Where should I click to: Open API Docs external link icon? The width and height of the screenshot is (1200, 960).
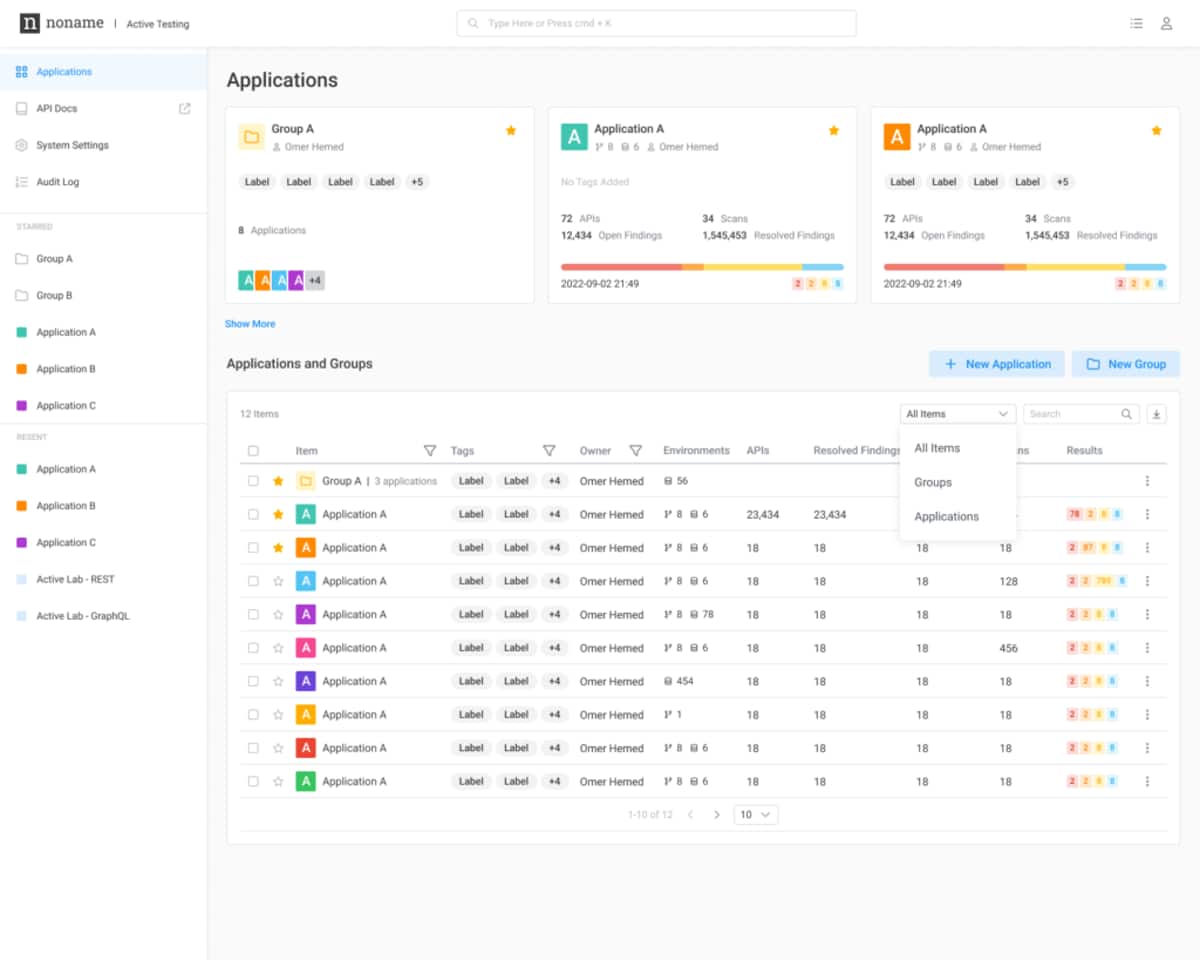tap(184, 109)
